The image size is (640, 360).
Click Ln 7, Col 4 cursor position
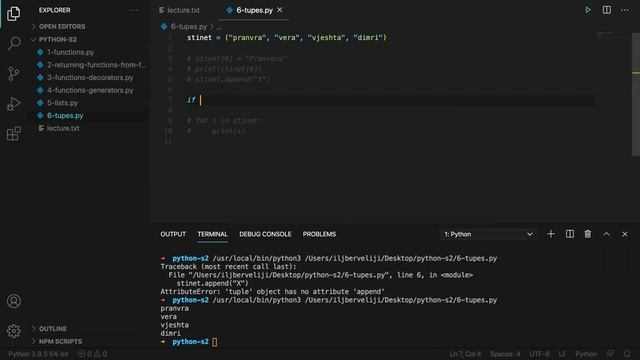pyautogui.click(x=465, y=354)
